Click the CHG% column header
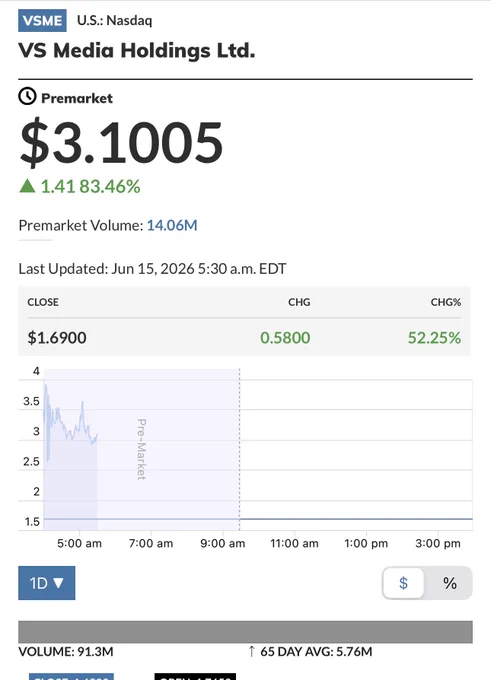The height and width of the screenshot is (680, 491). coord(445,302)
